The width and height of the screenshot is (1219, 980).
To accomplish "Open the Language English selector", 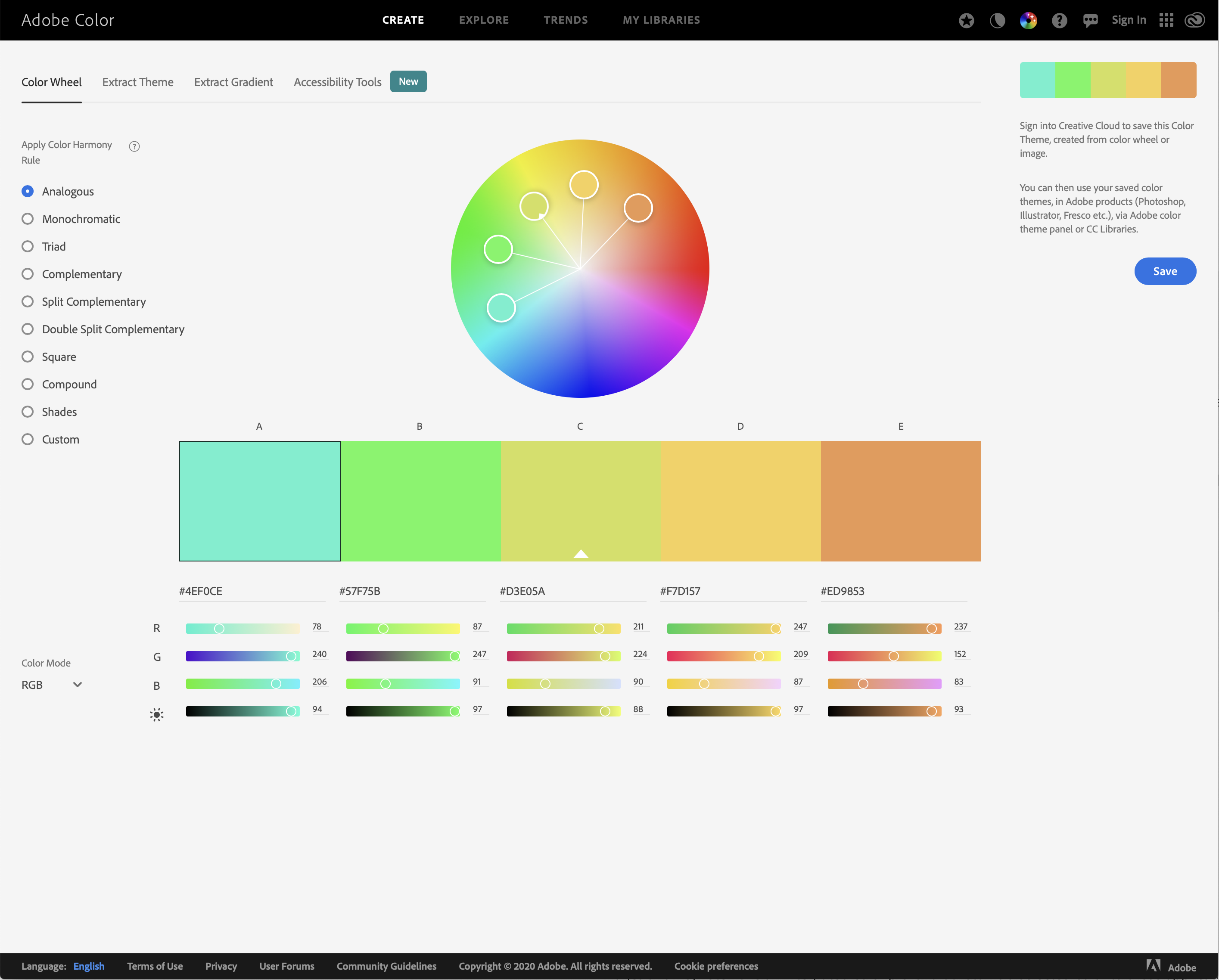I will coord(89,966).
